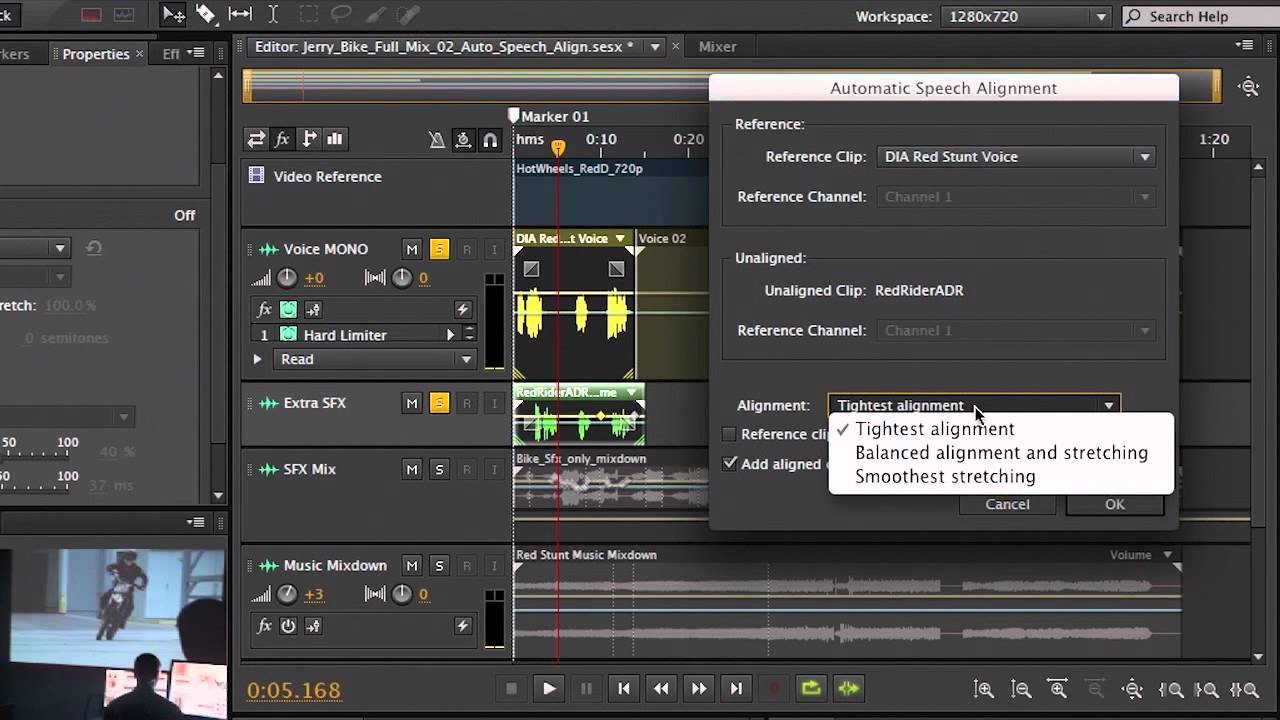The height and width of the screenshot is (720, 1280).
Task: Toggle the metronome icon
Action: [437, 140]
